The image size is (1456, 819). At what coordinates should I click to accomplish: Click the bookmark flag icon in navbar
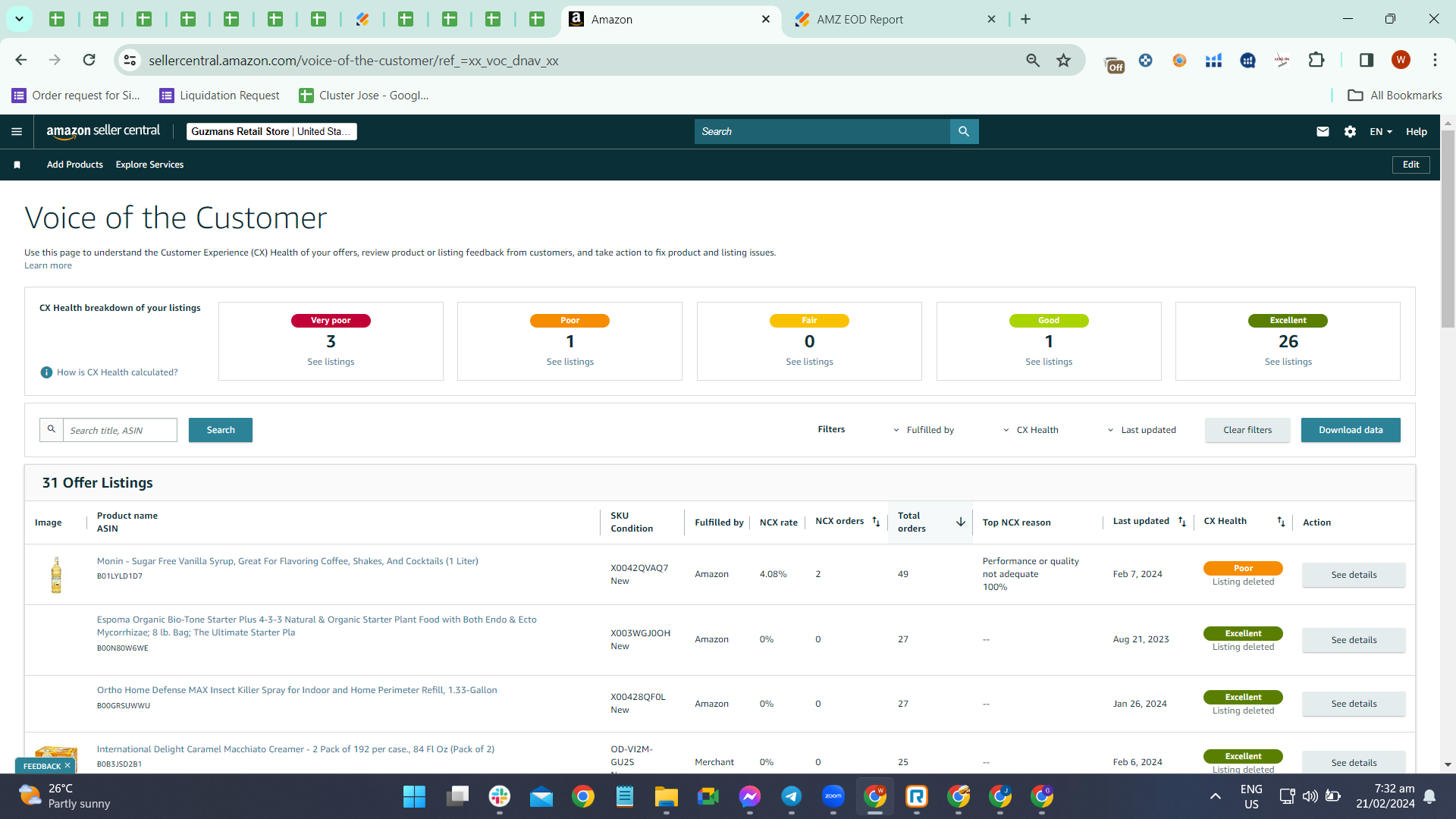click(x=17, y=165)
